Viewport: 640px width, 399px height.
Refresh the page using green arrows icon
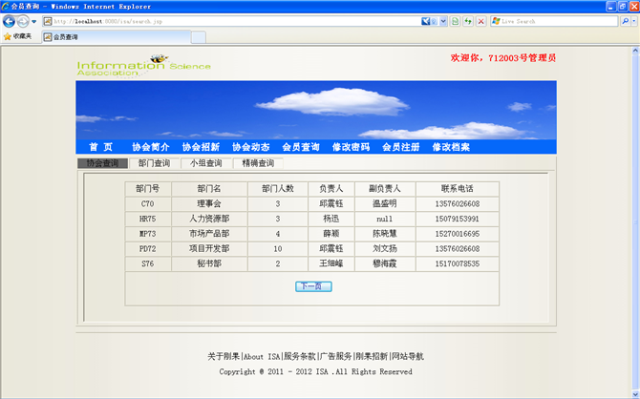click(468, 21)
